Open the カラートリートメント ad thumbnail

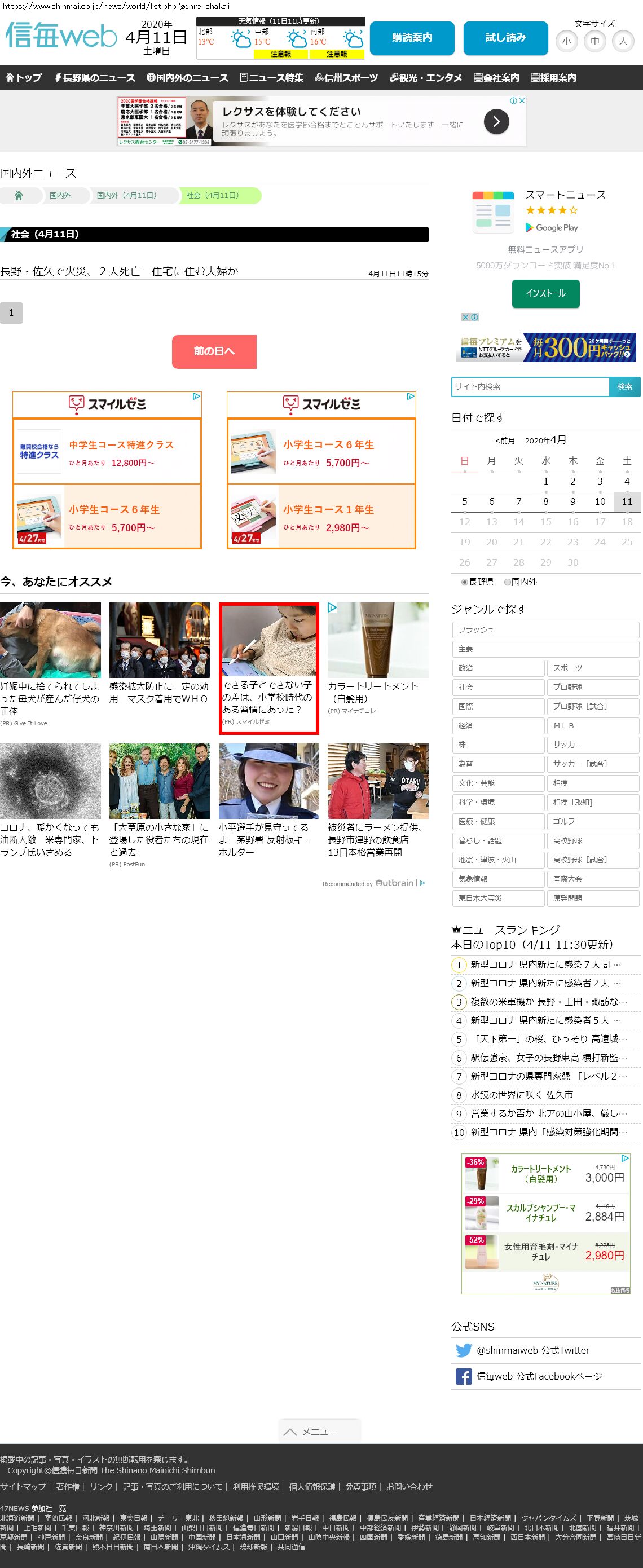coord(378,640)
